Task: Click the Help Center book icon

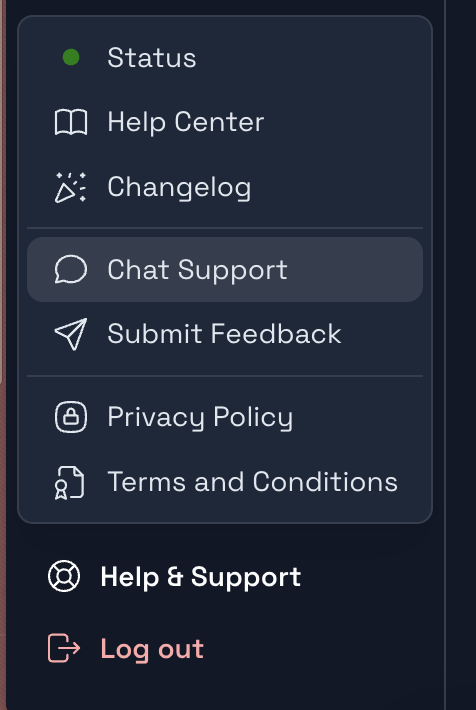Action: coord(71,122)
